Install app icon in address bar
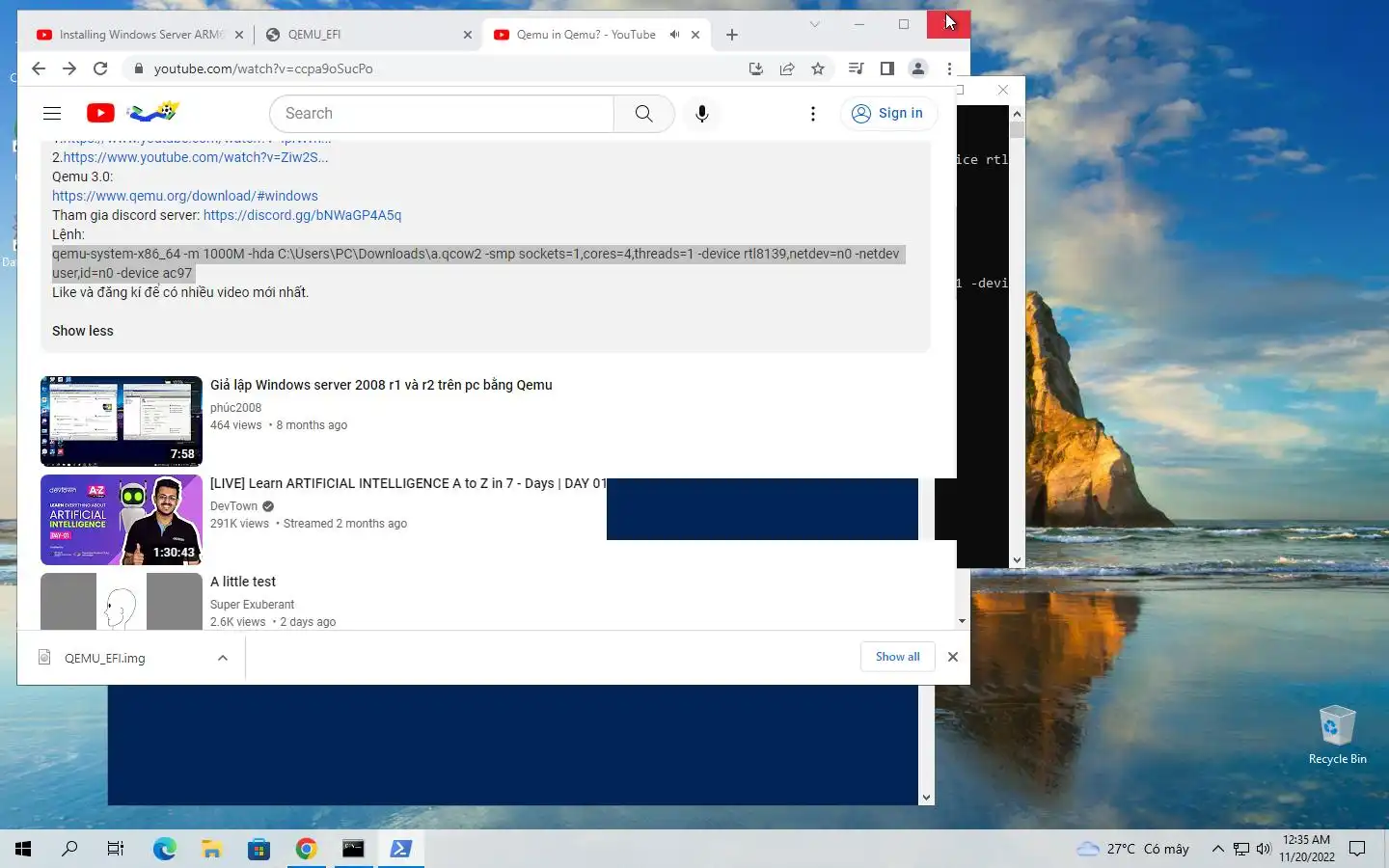 (x=756, y=68)
